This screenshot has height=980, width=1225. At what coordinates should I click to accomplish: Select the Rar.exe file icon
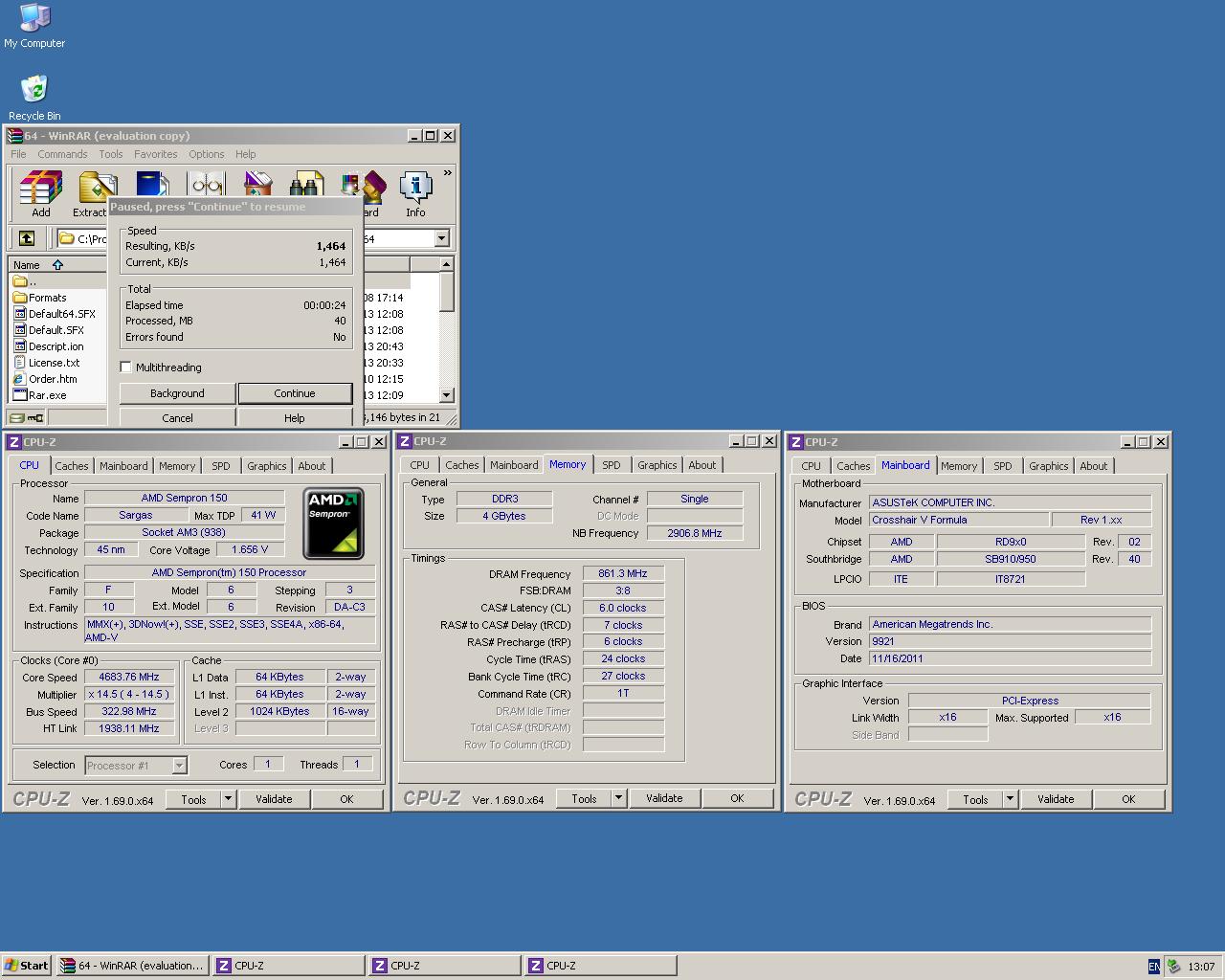(x=19, y=395)
